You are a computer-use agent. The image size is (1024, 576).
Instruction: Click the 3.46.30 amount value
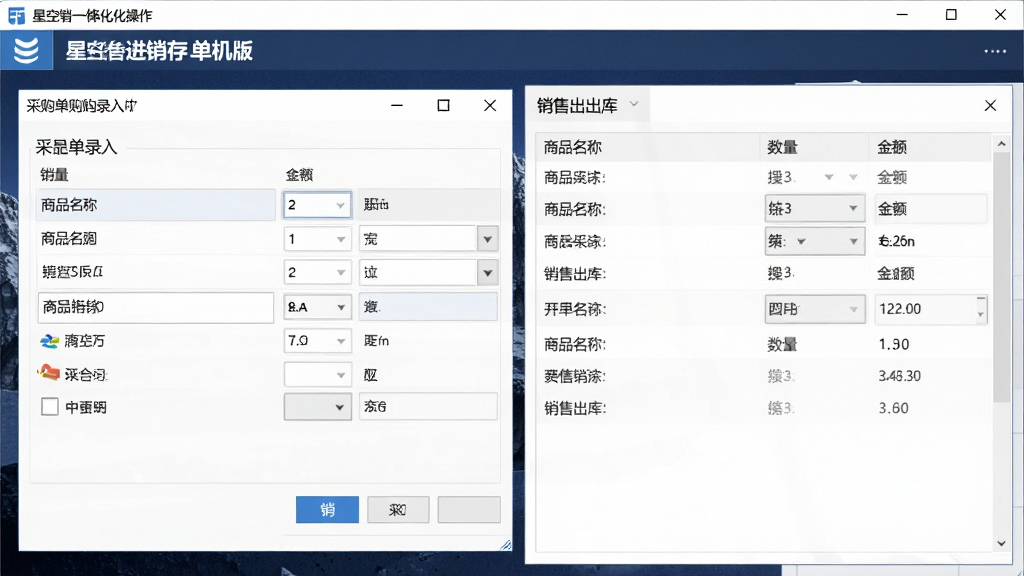(899, 376)
